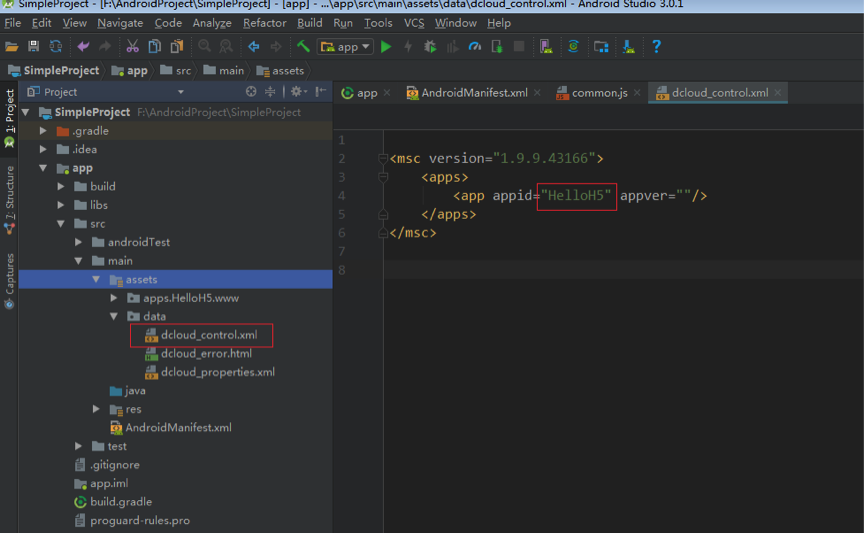Open the run configuration app dropdown

346,47
